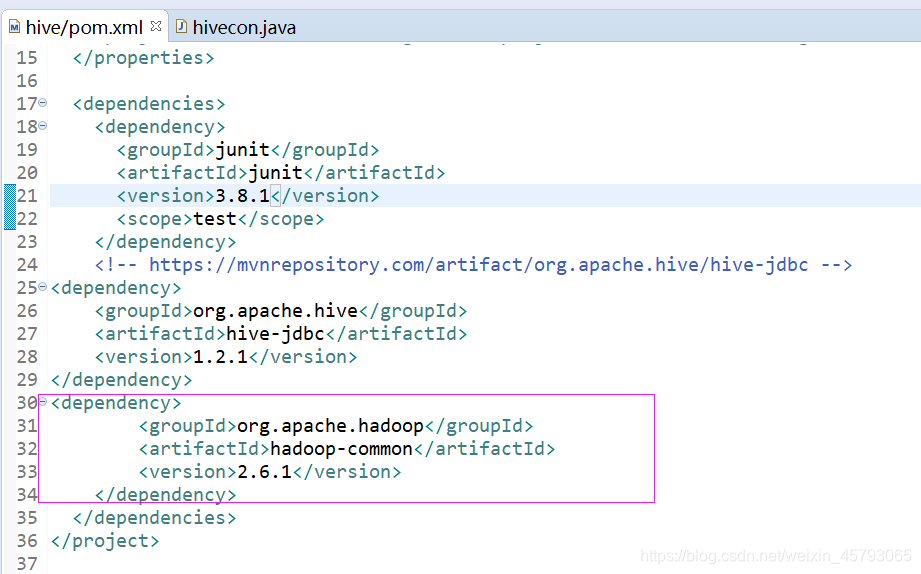Collapse the dependencies block at line 17

[42, 103]
